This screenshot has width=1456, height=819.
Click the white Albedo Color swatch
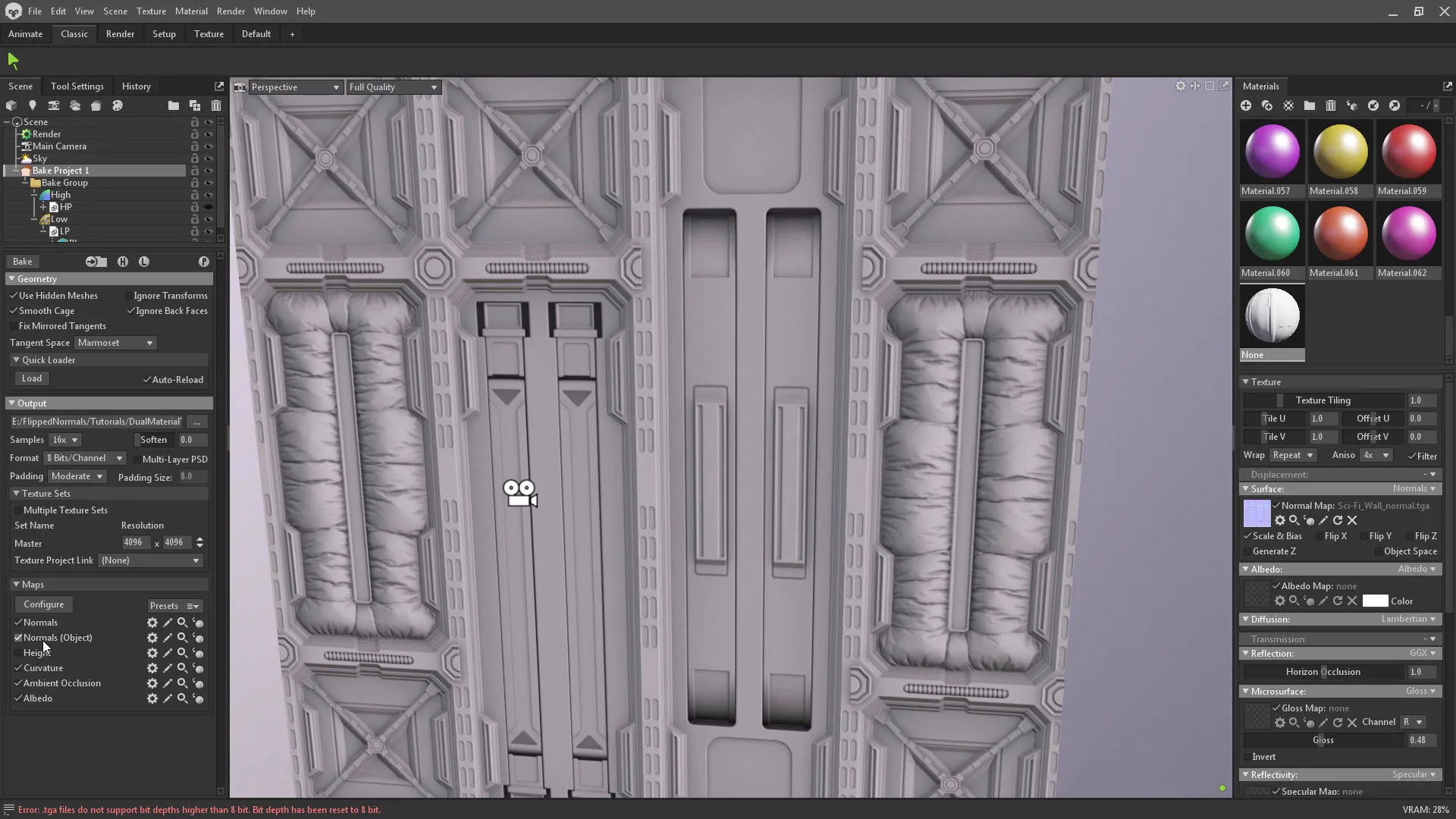[x=1375, y=601]
